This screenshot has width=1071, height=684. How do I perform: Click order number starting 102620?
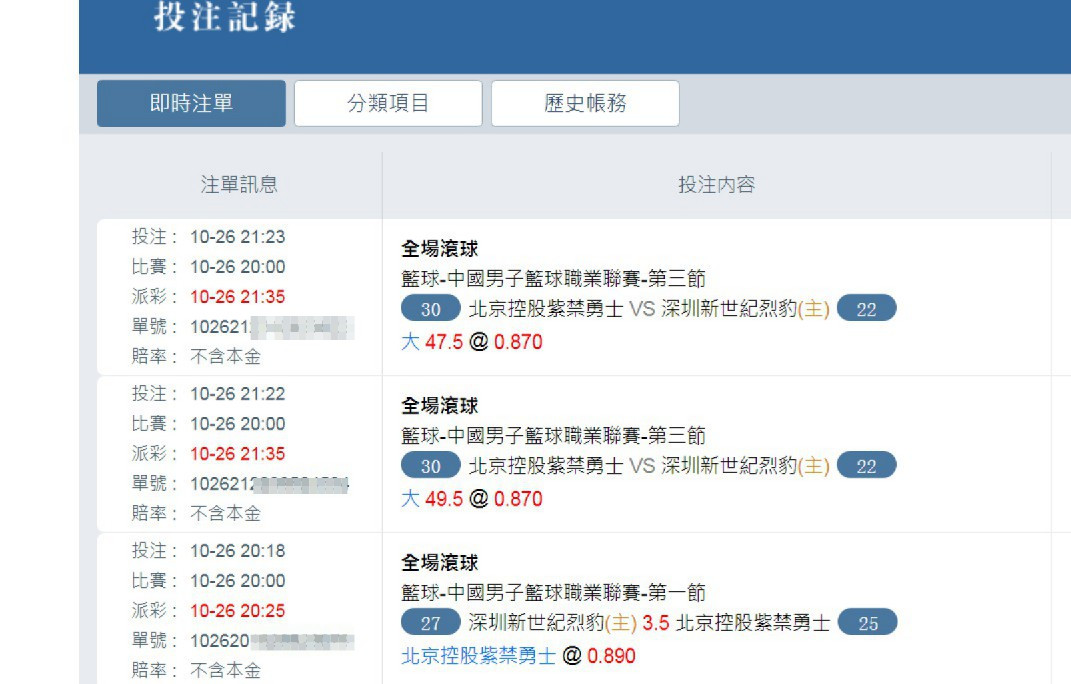click(272, 641)
